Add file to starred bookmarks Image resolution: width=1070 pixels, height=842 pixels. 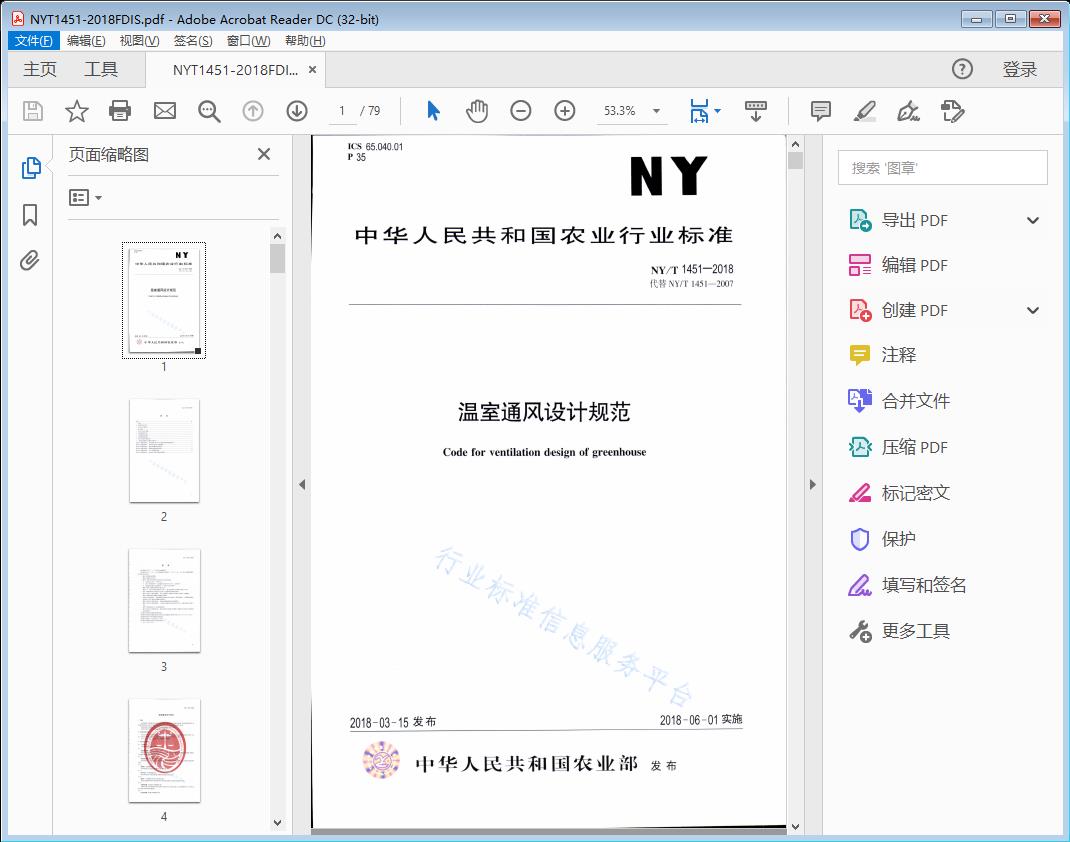pyautogui.click(x=77, y=111)
